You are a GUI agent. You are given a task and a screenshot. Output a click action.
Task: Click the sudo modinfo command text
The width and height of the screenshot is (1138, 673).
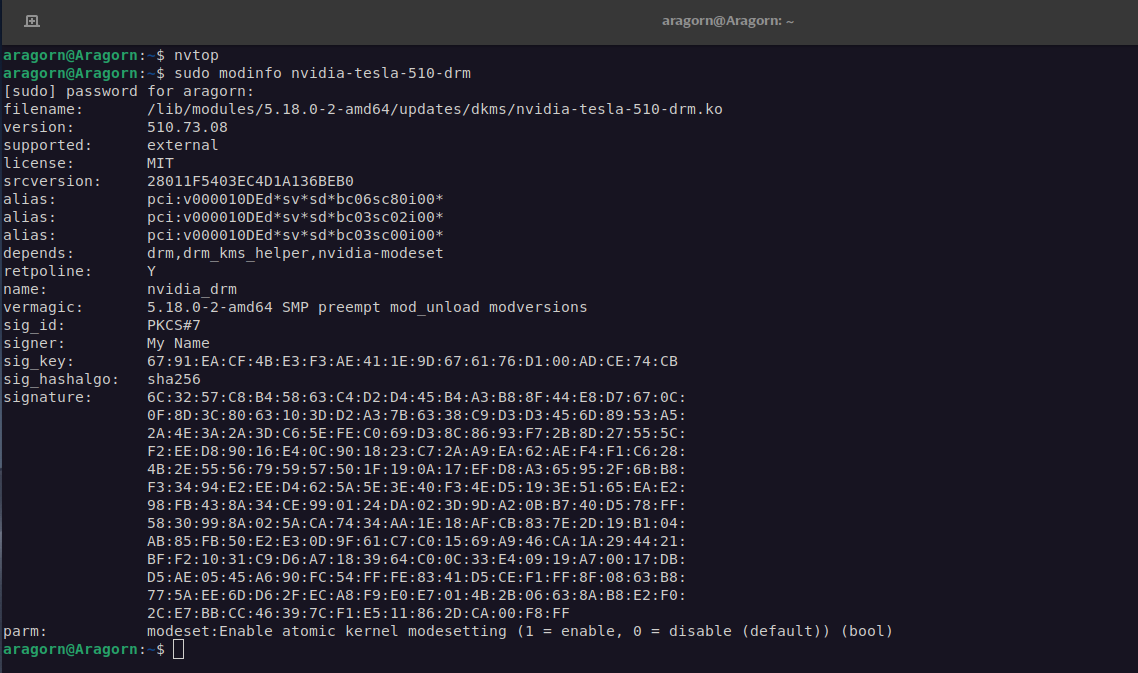point(322,73)
